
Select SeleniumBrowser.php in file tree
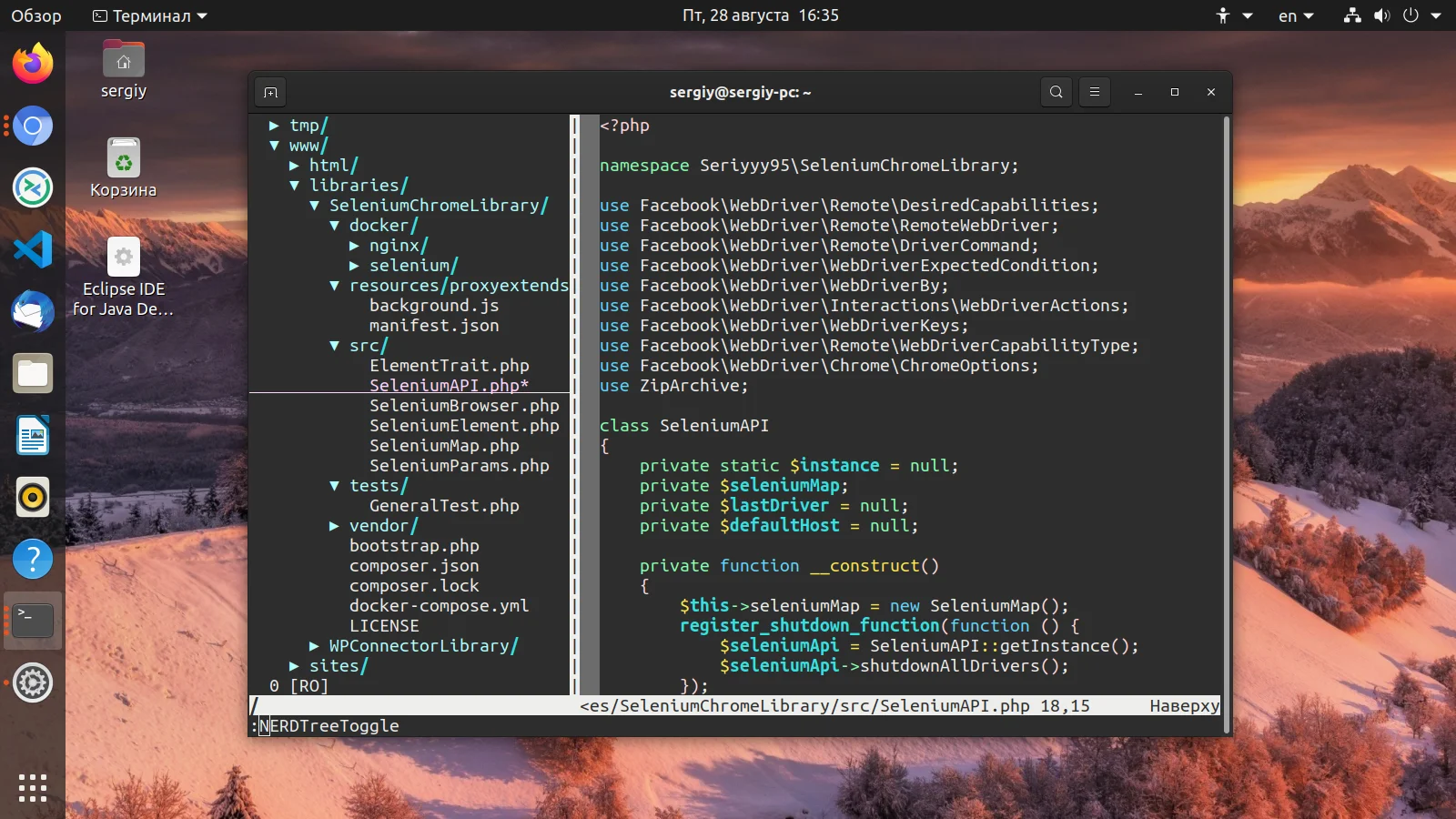tap(464, 406)
